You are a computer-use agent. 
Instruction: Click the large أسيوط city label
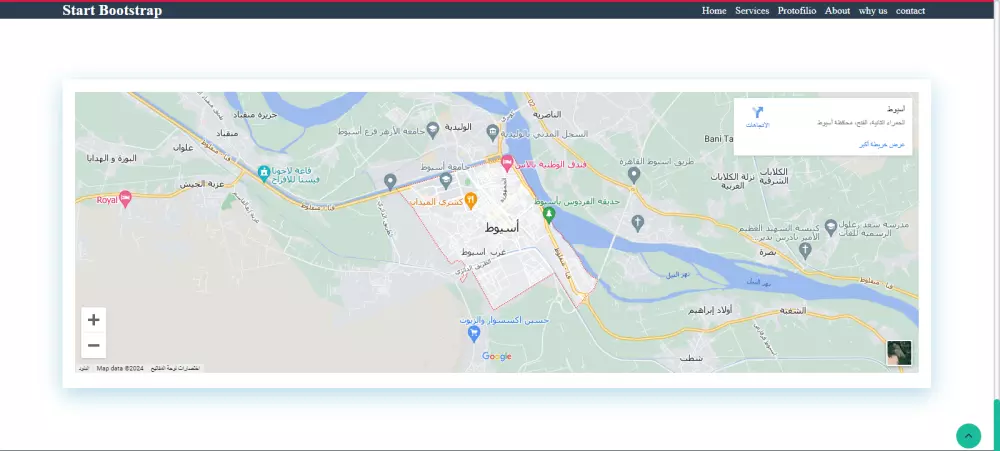pos(502,227)
